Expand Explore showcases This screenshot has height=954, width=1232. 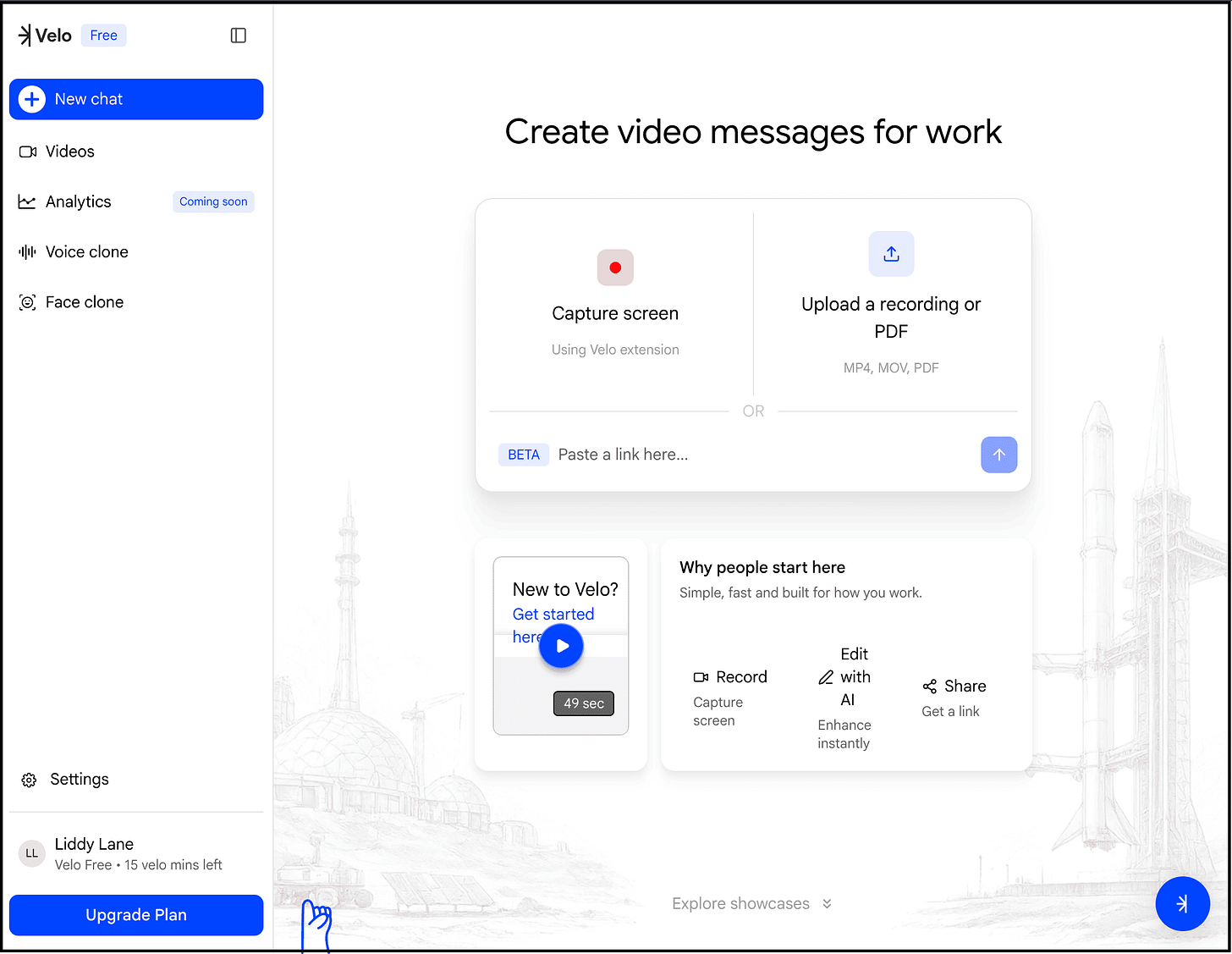coord(752,904)
